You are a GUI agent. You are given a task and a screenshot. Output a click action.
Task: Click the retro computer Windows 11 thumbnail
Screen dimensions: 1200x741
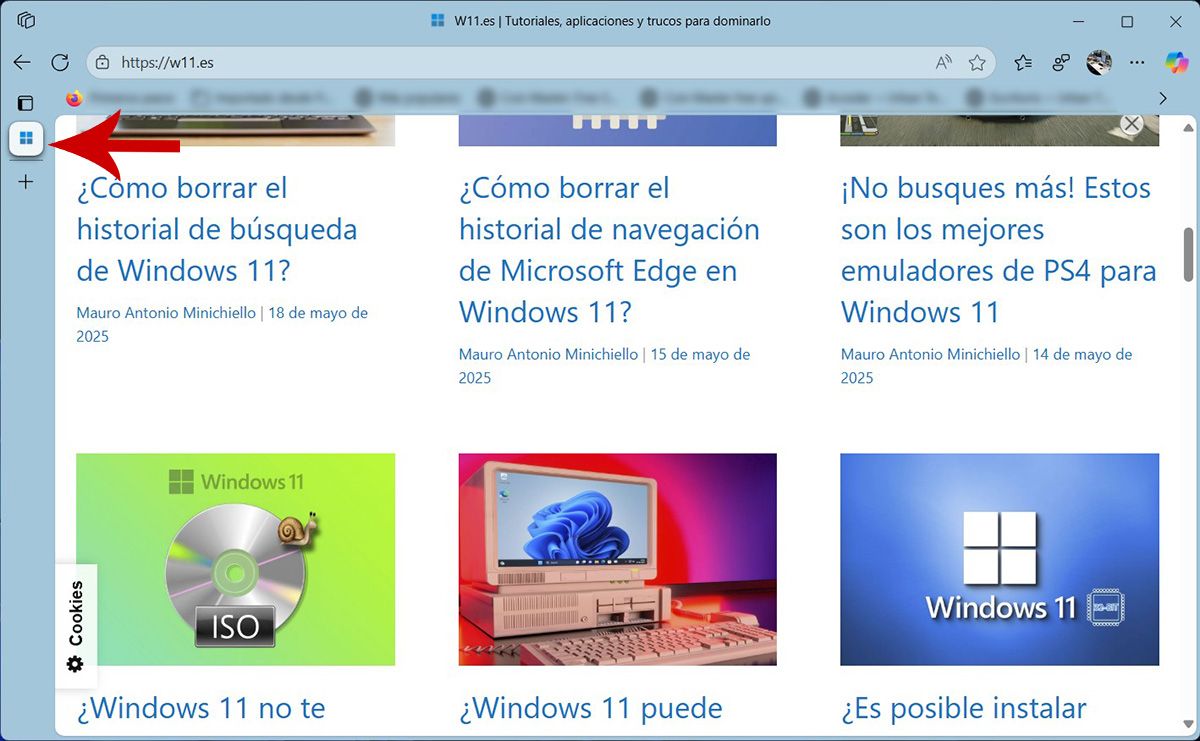point(617,559)
